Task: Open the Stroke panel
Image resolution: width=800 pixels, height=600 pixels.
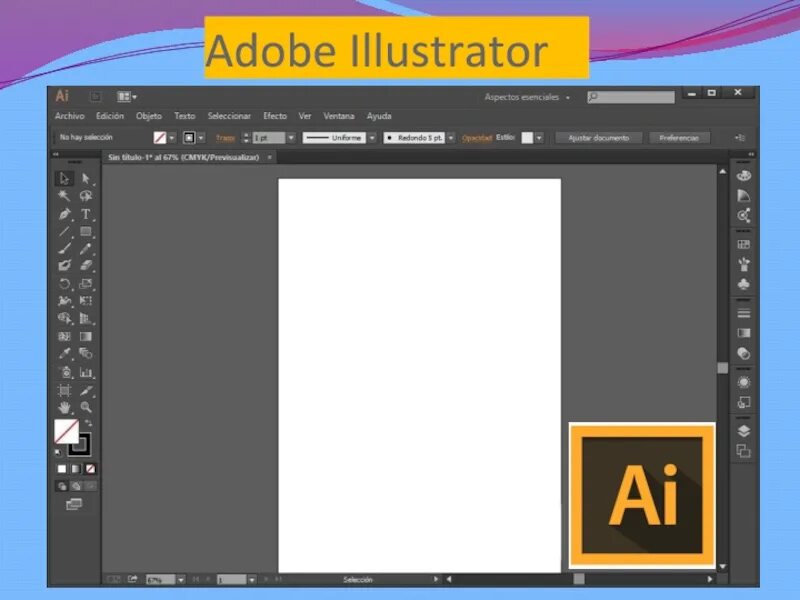Action: click(x=744, y=313)
